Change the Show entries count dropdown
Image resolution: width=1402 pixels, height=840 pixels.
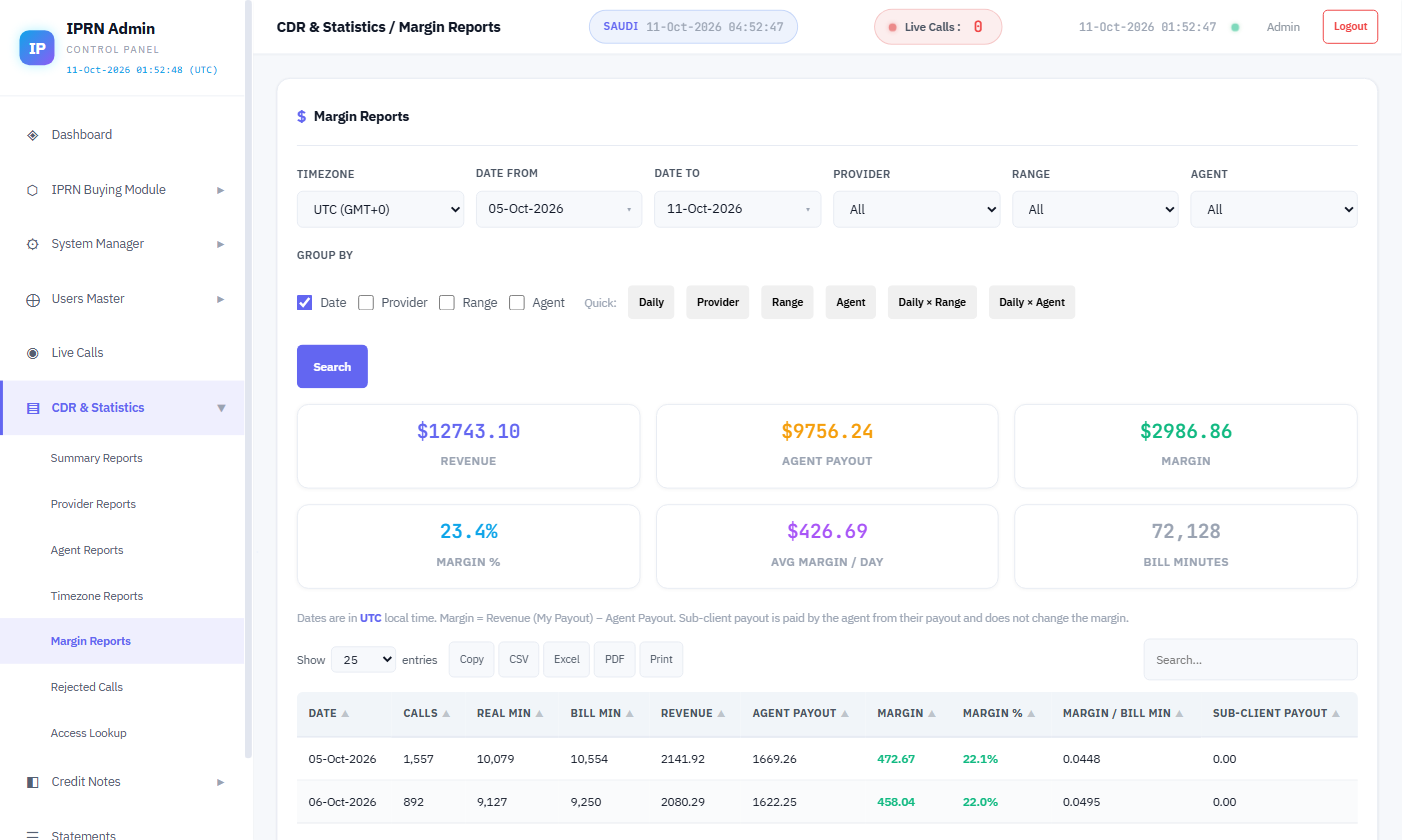click(363, 659)
